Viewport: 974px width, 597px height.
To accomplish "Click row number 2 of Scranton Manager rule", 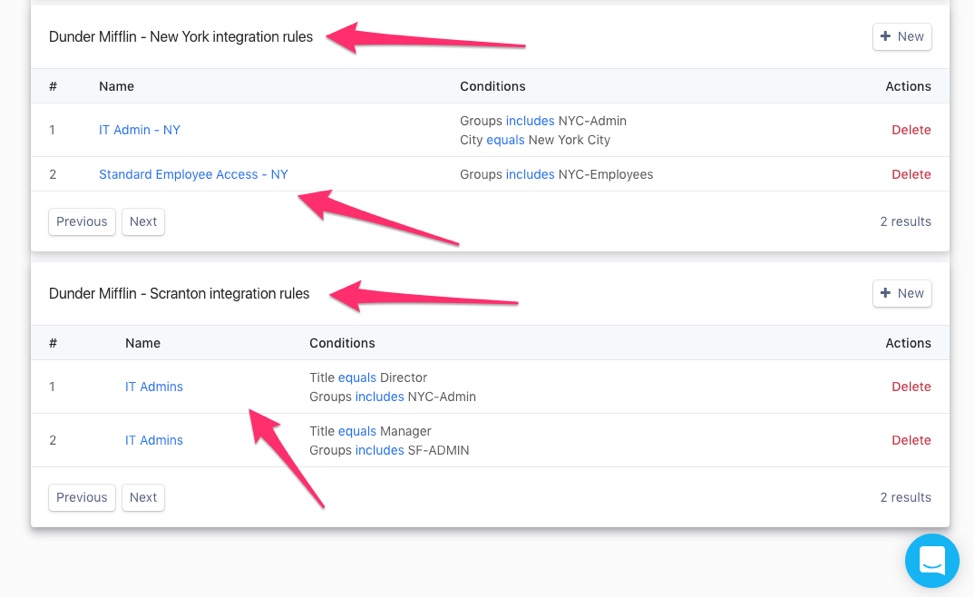I will [53, 440].
